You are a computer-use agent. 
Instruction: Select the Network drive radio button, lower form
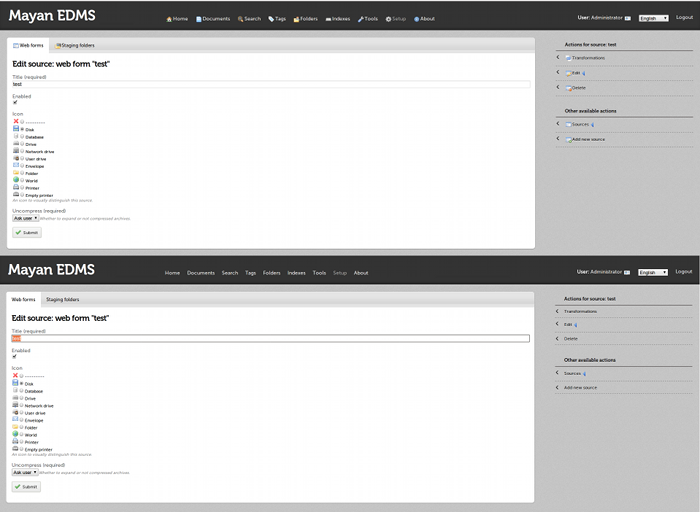(x=21, y=405)
